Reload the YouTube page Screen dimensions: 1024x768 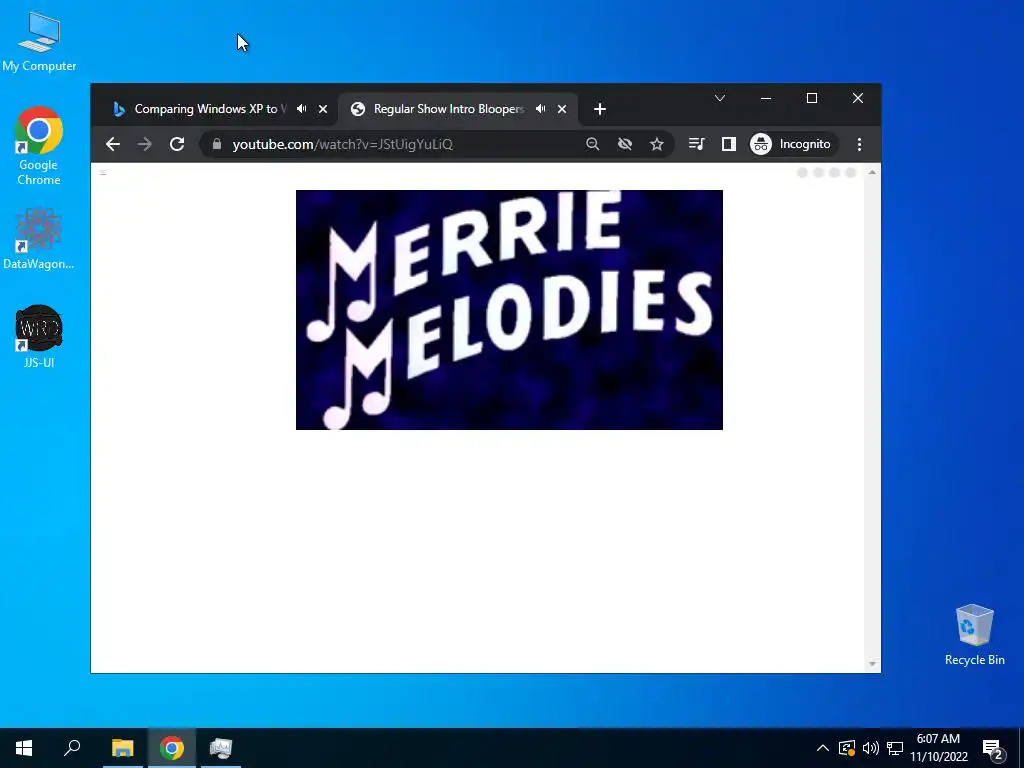[x=177, y=144]
